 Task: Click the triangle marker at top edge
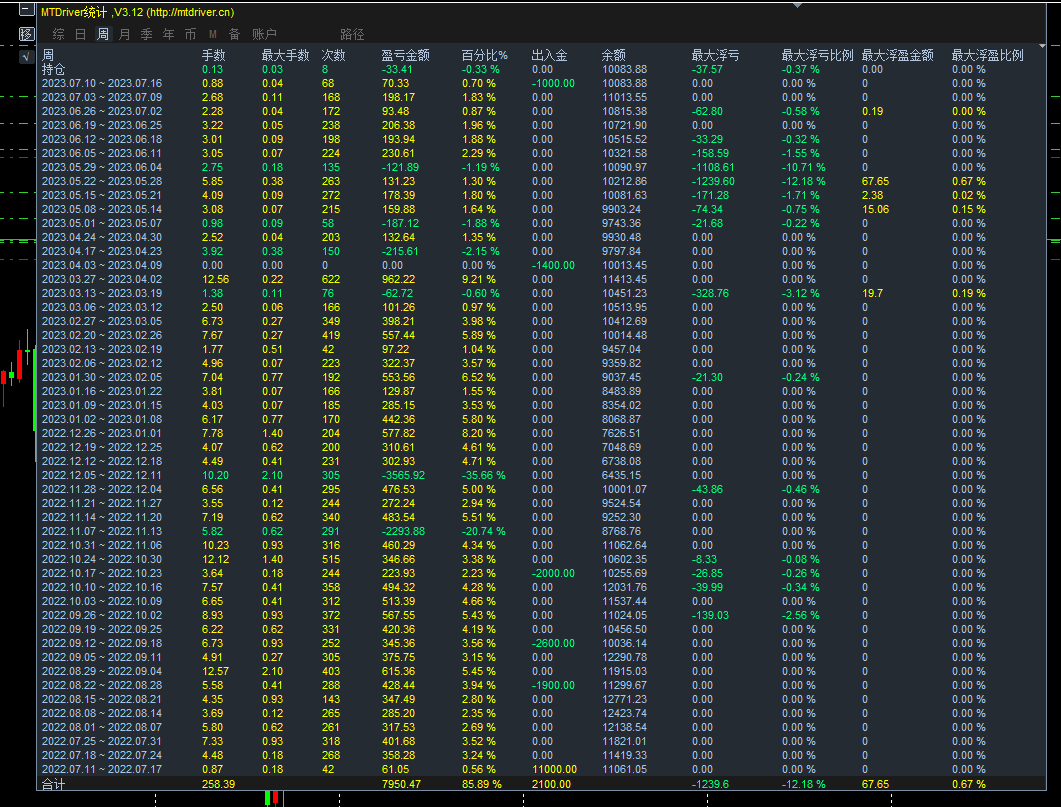tap(796, 4)
